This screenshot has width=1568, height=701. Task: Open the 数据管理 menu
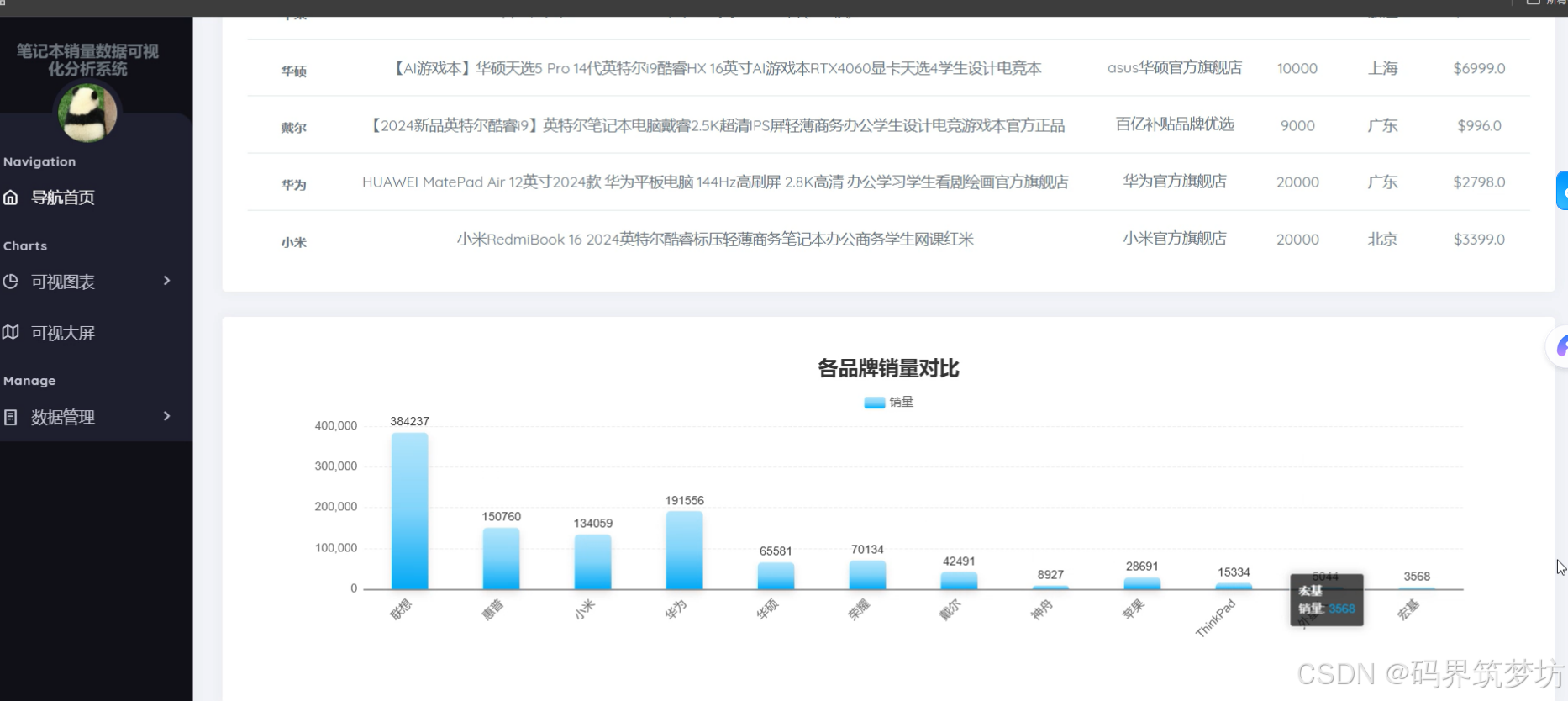click(x=63, y=417)
